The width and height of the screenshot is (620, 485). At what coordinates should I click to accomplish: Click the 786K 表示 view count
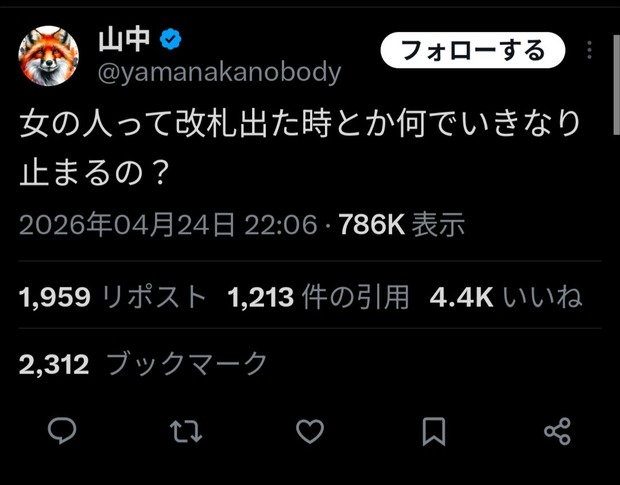[402, 225]
